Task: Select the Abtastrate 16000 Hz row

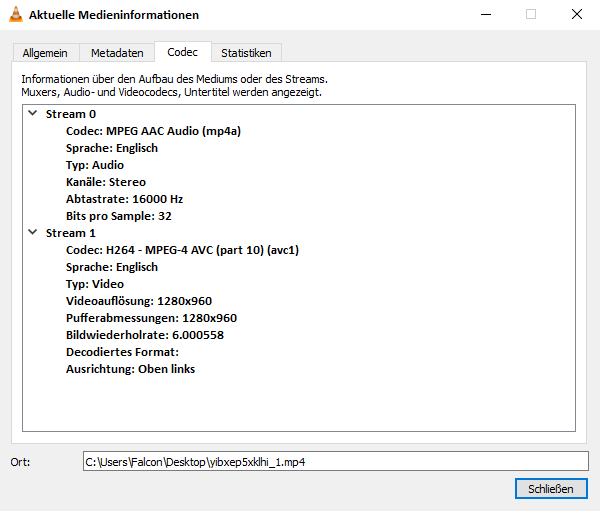Action: point(124,199)
